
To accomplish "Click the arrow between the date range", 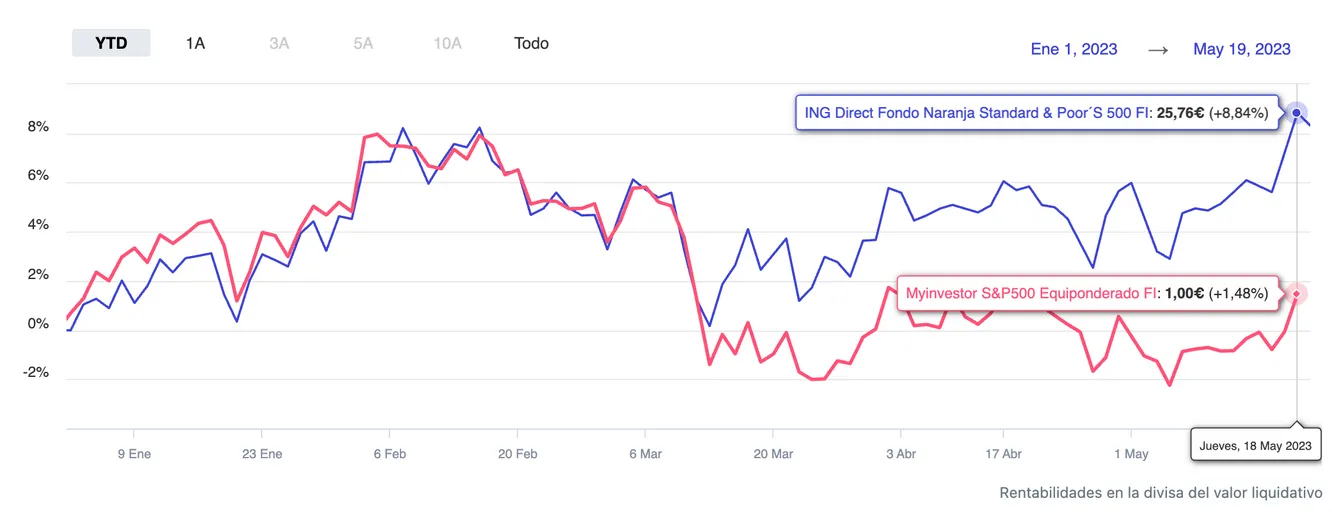I will point(1157,49).
